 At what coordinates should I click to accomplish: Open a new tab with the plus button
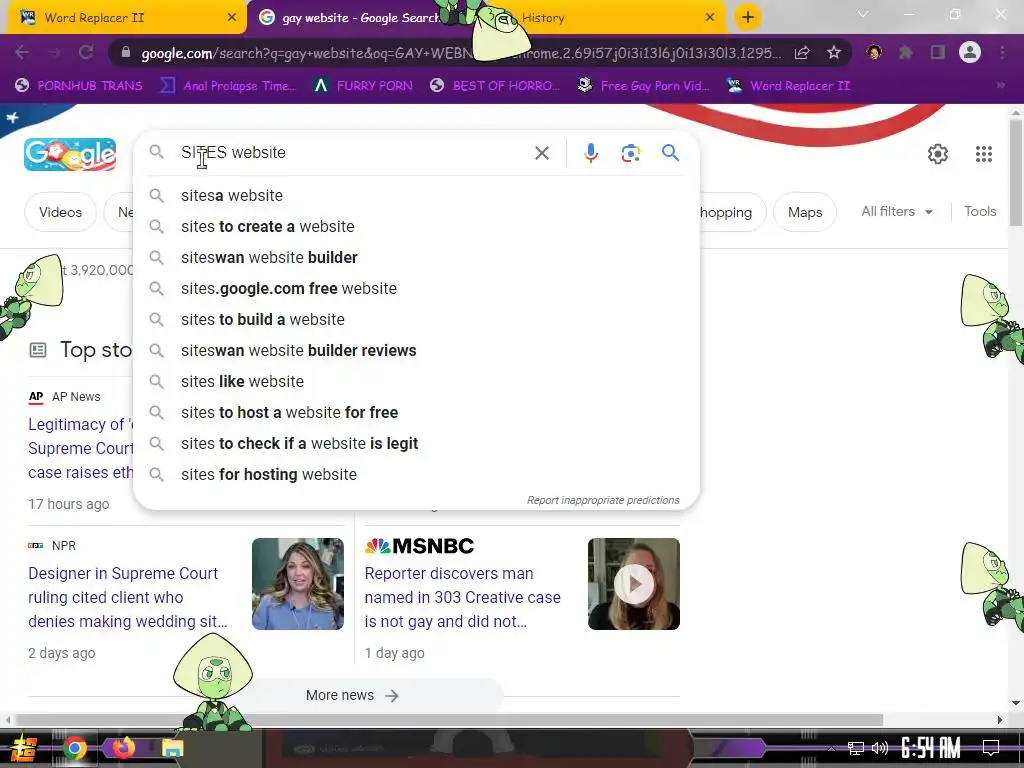pyautogui.click(x=748, y=17)
